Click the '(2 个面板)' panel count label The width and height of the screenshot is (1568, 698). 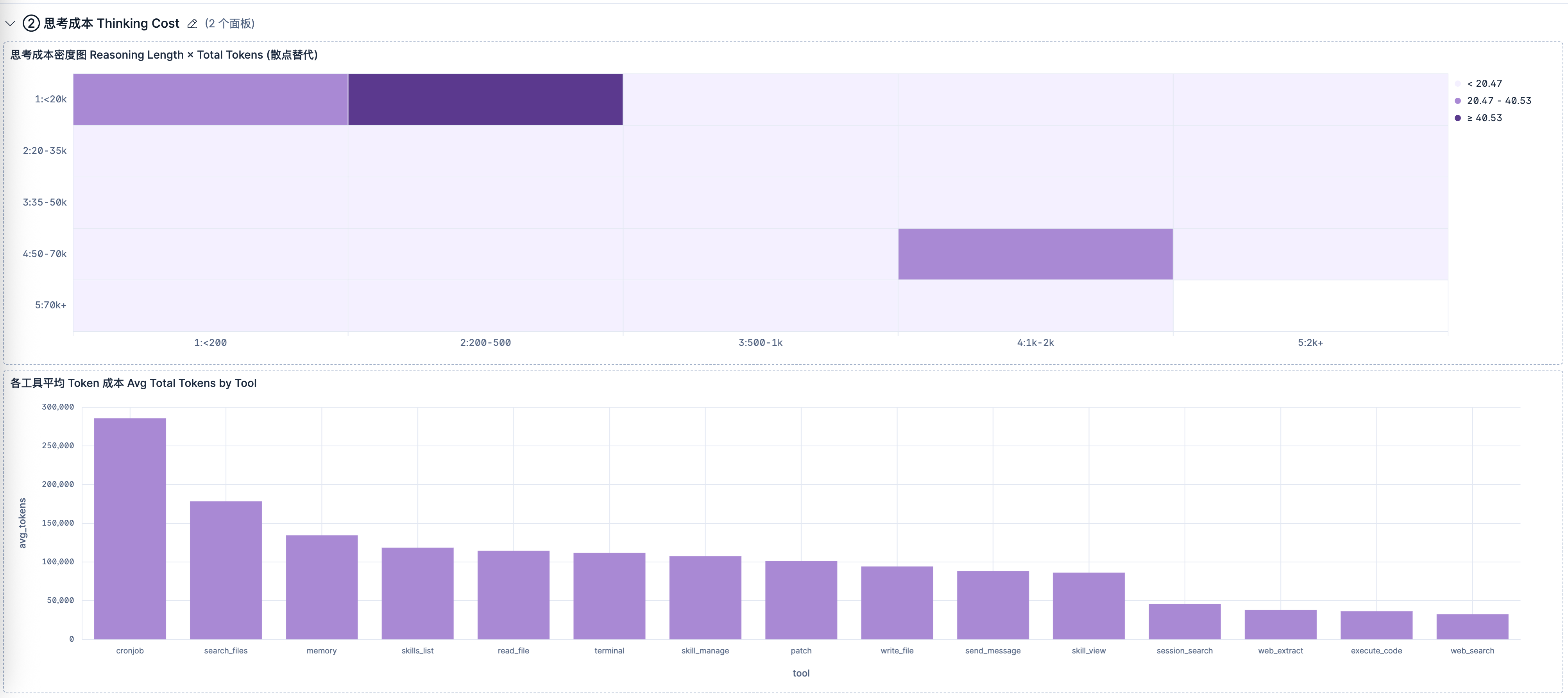(x=229, y=24)
